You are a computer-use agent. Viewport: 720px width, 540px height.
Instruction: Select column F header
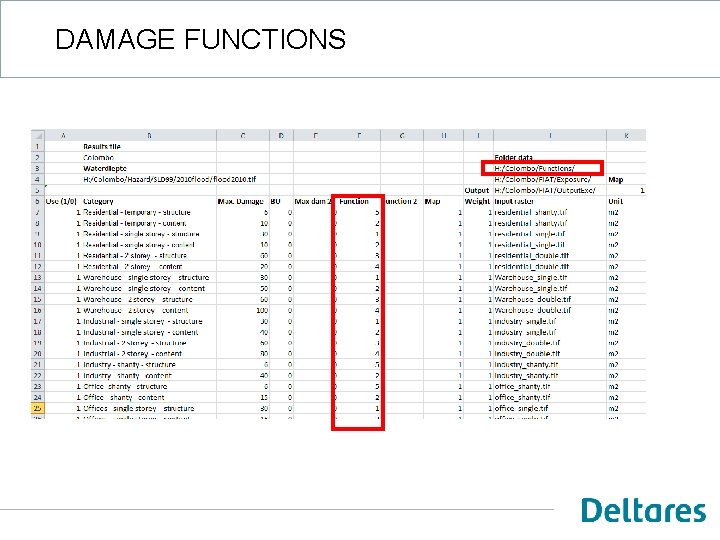(359, 135)
